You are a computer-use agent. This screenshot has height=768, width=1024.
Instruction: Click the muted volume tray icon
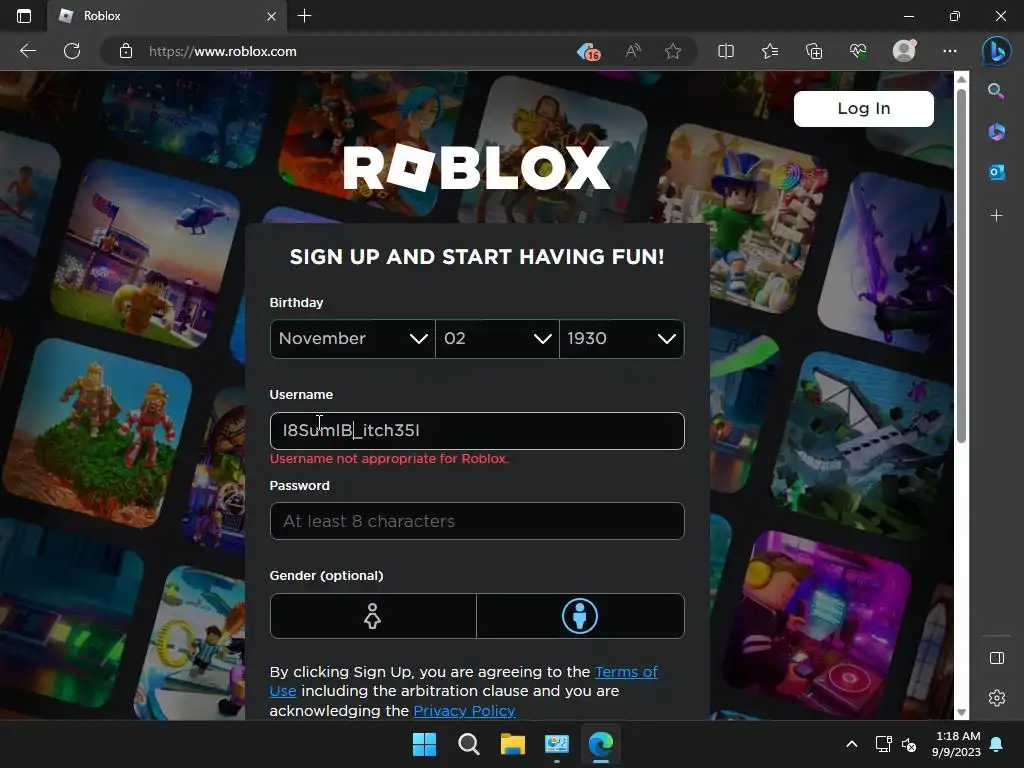tap(908, 744)
